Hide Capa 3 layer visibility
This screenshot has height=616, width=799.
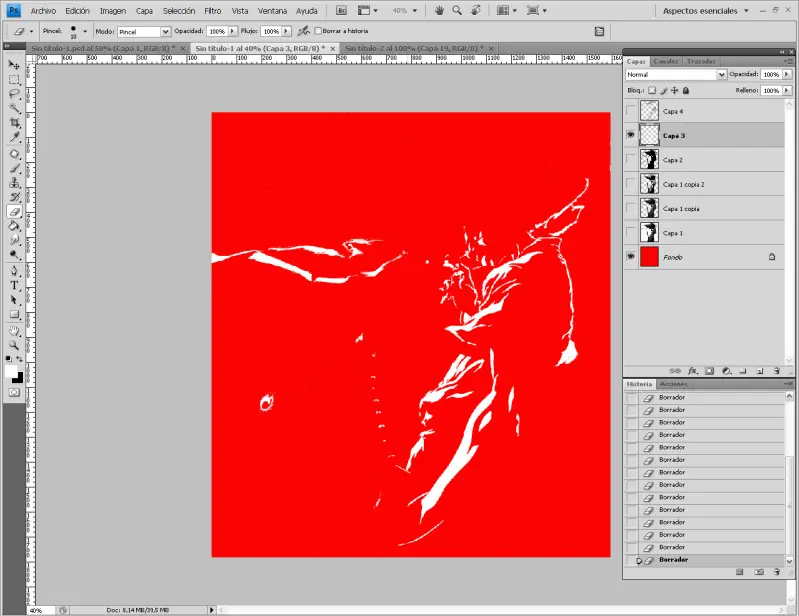[631, 135]
